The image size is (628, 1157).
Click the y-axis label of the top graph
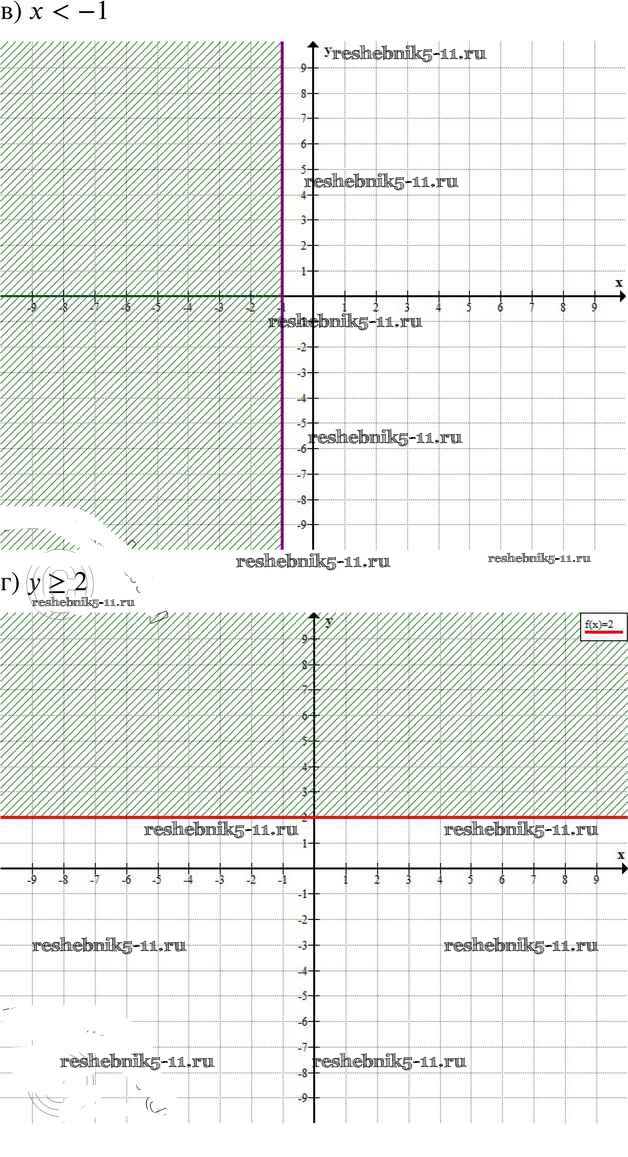[x=327, y=49]
